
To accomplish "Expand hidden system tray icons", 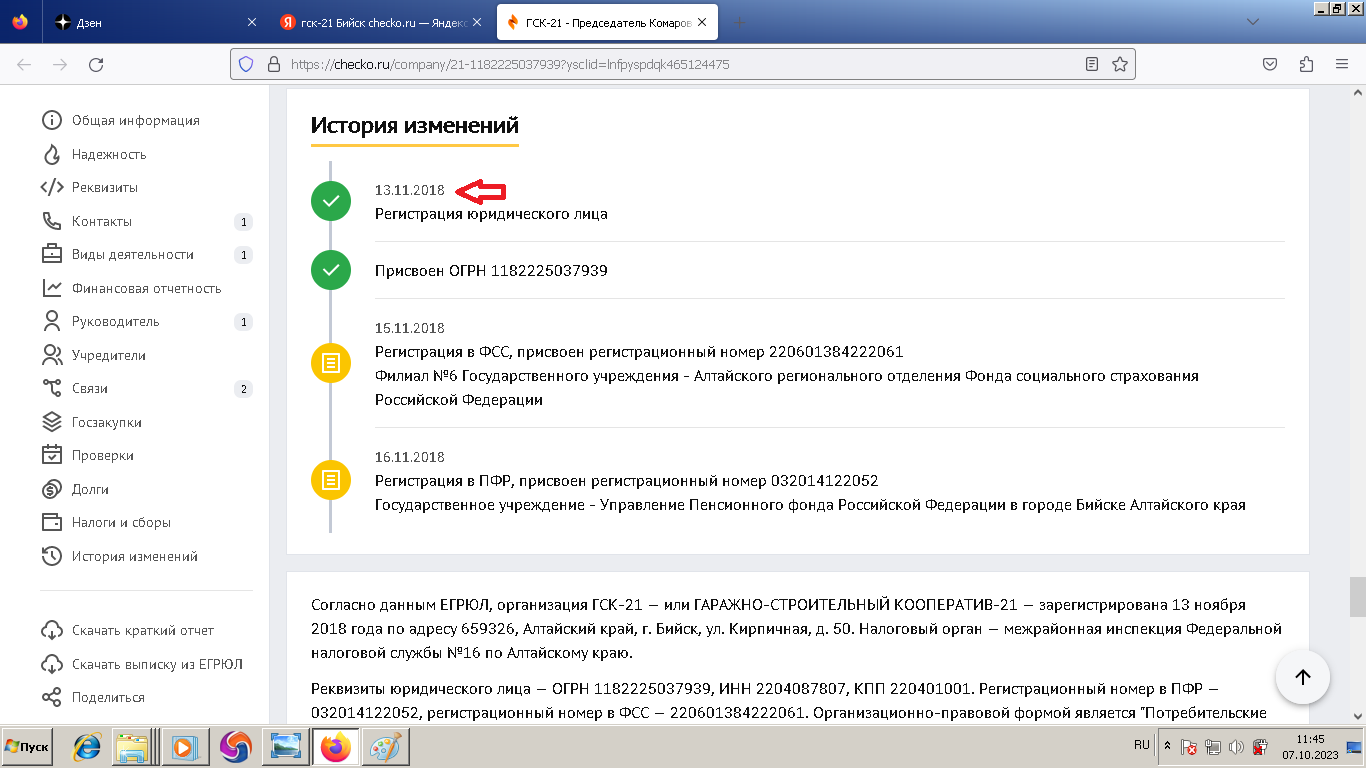I will click(1167, 746).
